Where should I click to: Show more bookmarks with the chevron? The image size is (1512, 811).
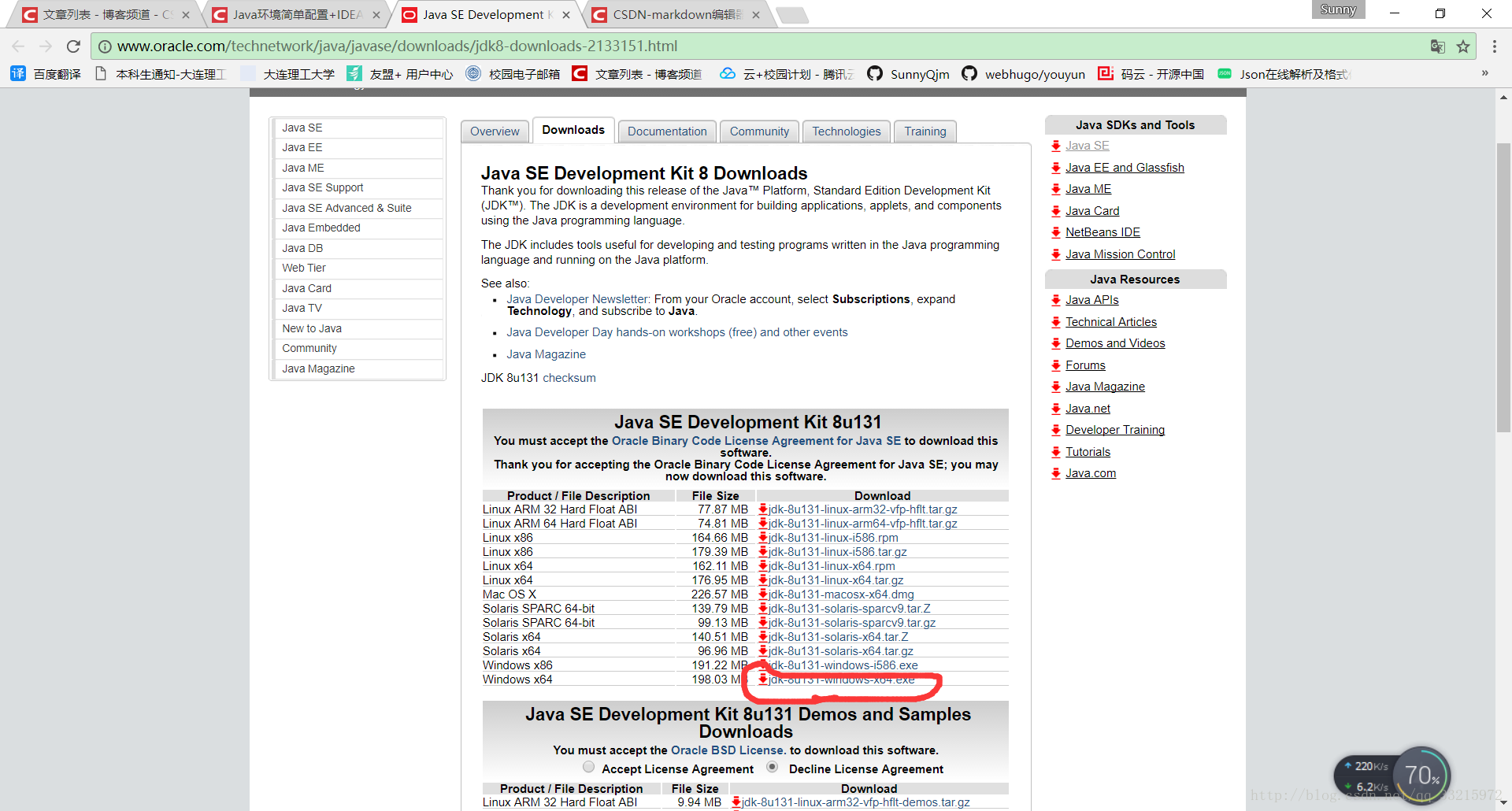tap(1484, 73)
